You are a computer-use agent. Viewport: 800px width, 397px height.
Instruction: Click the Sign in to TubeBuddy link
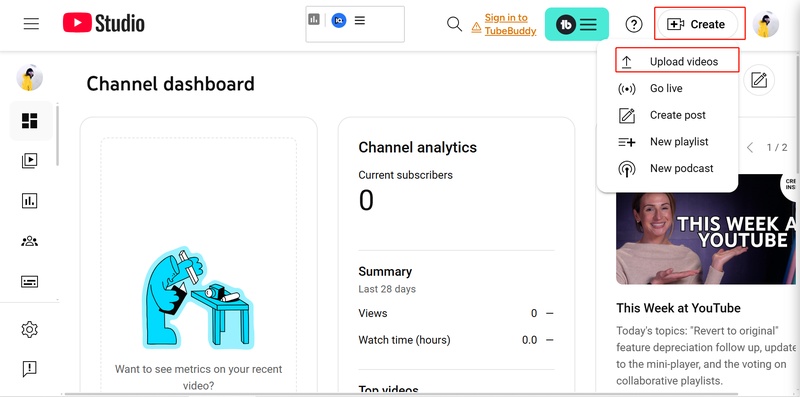tap(510, 24)
